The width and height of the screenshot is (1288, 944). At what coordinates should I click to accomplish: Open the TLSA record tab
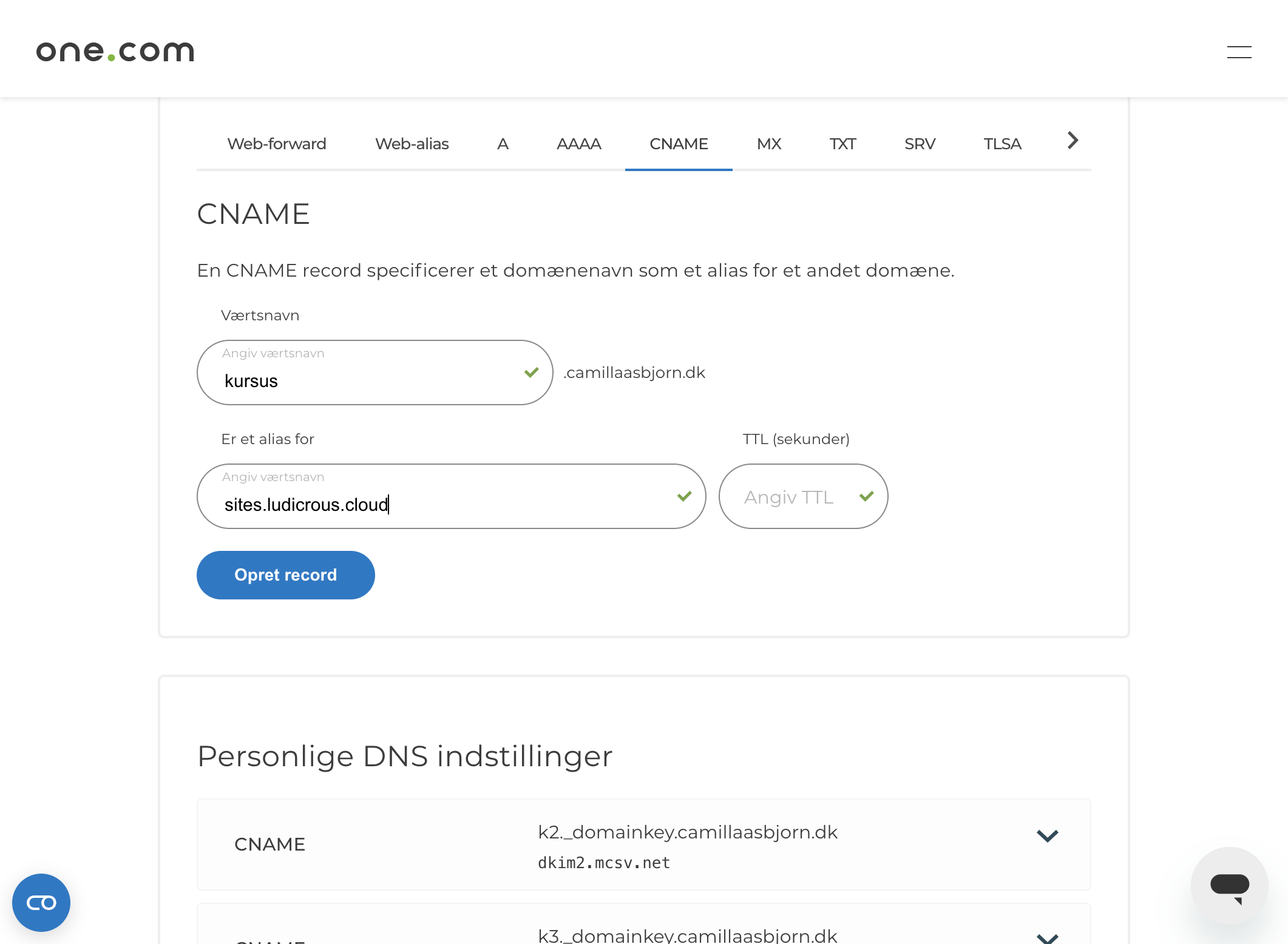point(1002,144)
